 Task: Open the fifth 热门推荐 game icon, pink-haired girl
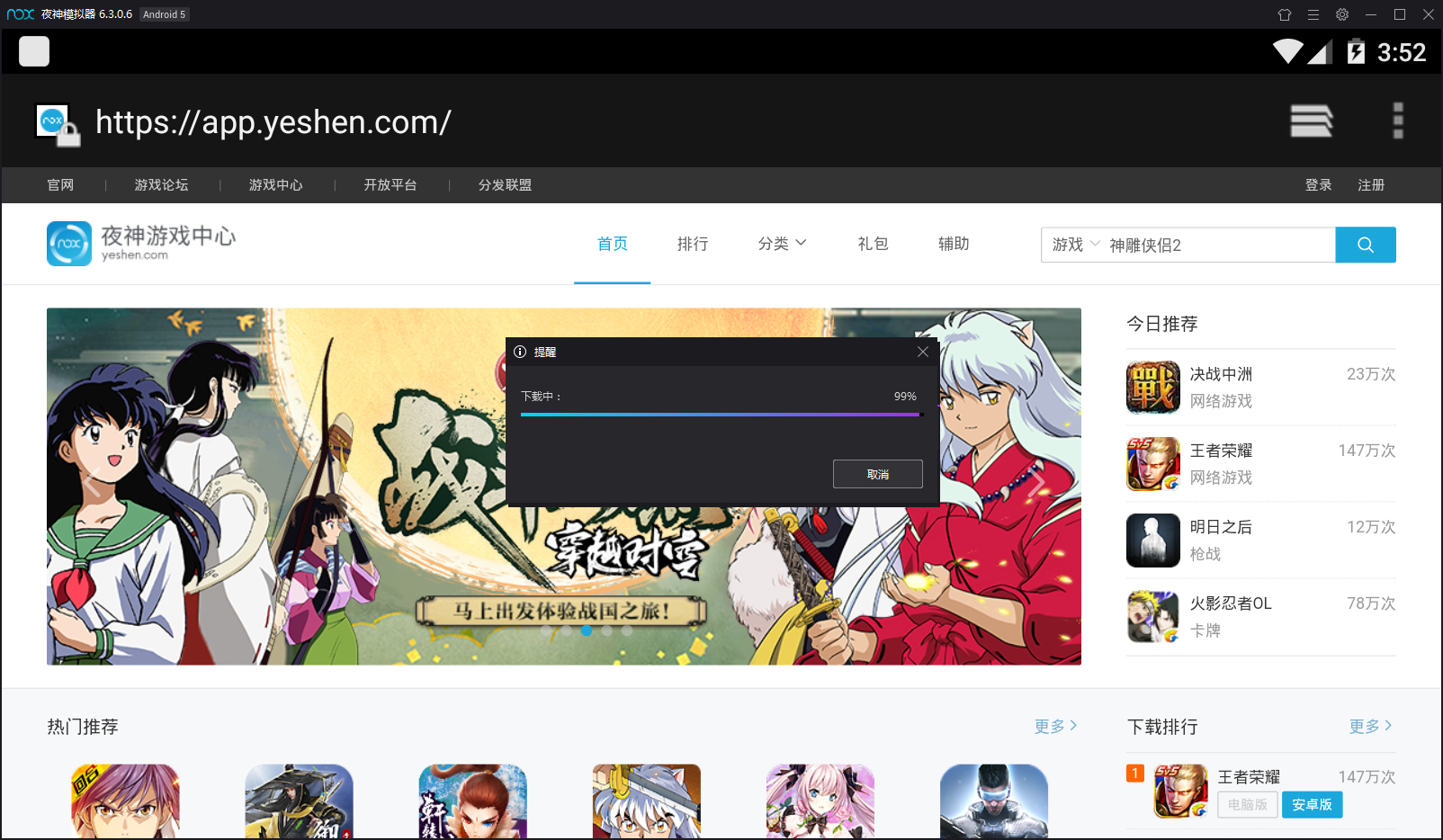[x=820, y=801]
